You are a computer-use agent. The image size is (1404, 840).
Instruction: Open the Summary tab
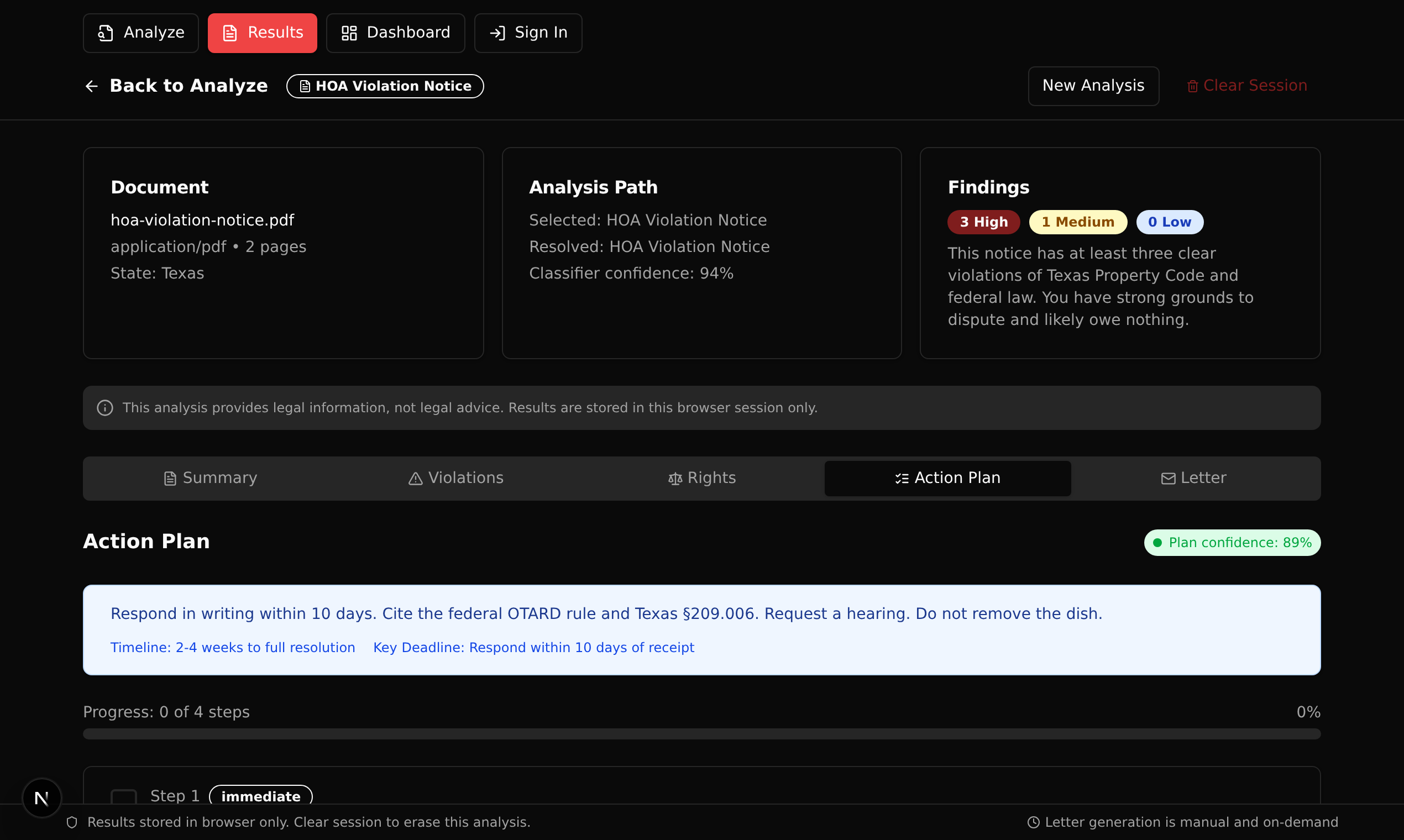210,478
